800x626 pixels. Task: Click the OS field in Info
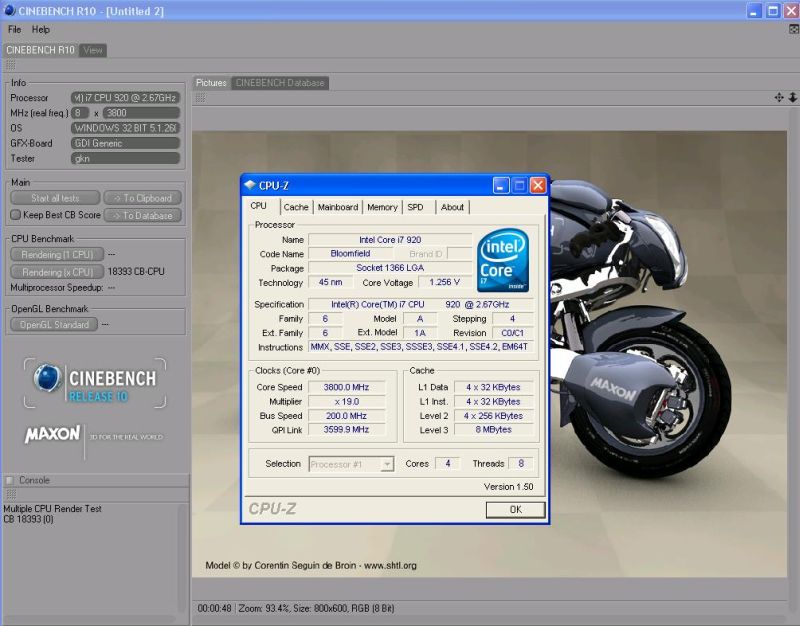point(126,128)
